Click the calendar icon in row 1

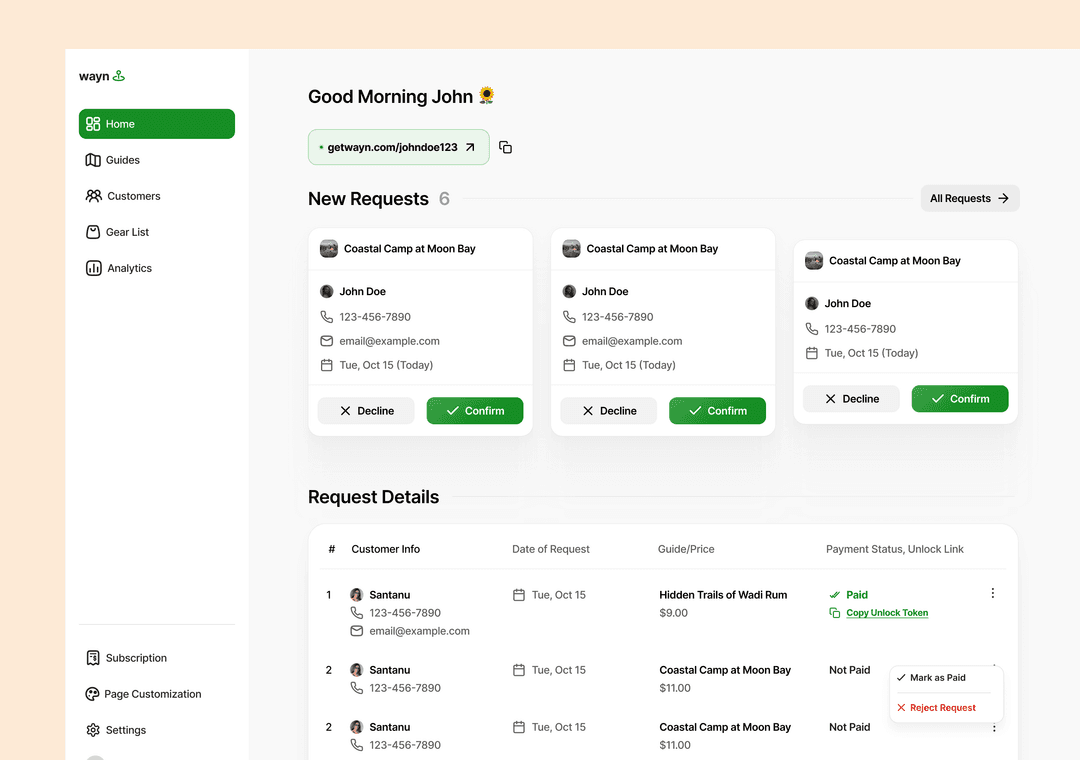[519, 595]
